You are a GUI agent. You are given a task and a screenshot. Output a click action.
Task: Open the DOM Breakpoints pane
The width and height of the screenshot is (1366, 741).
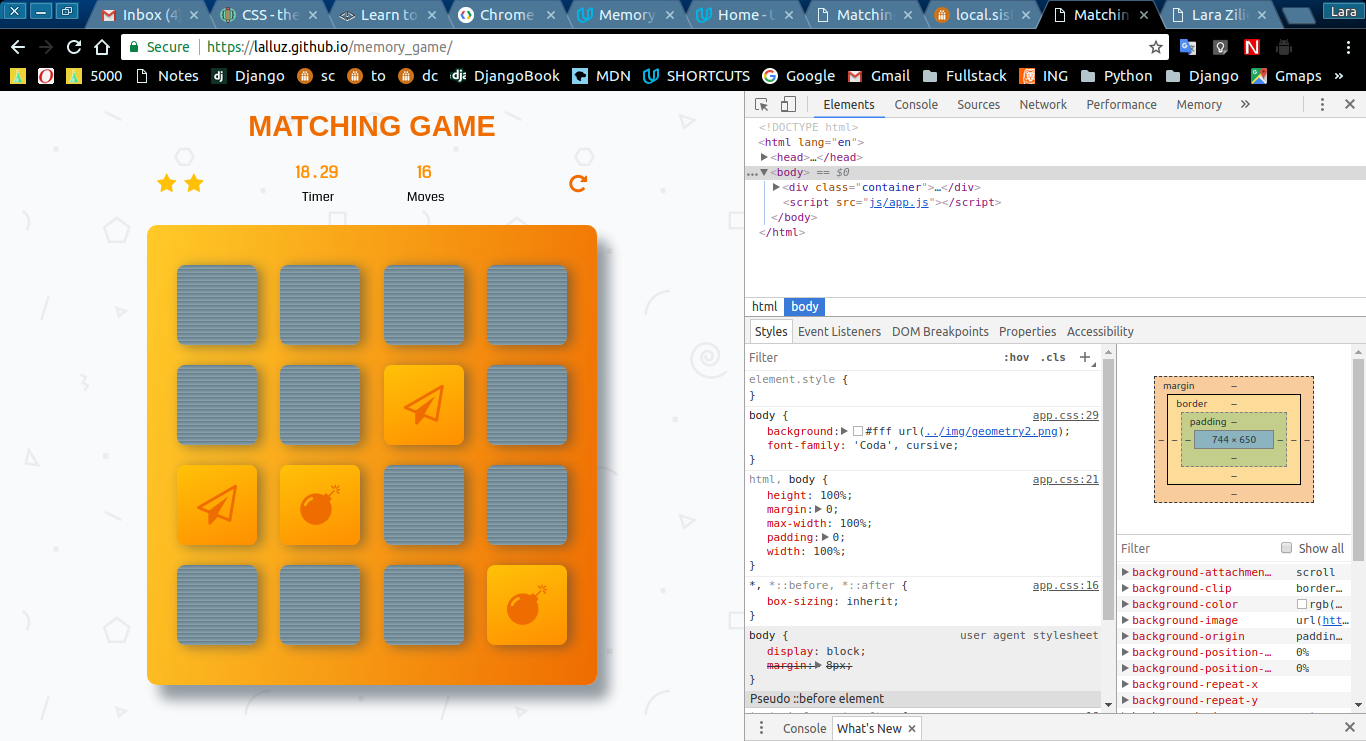coord(940,331)
